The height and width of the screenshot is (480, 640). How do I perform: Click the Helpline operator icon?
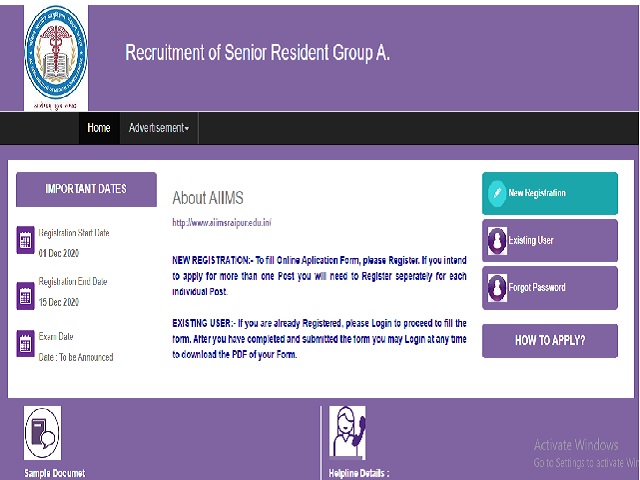[x=347, y=433]
